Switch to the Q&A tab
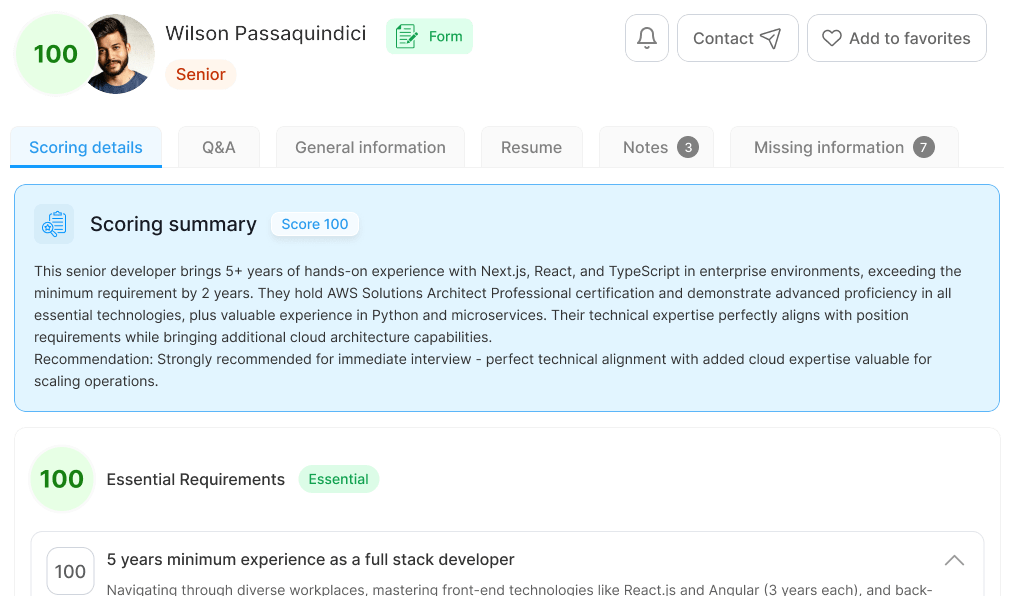The width and height of the screenshot is (1014, 596). pos(219,147)
